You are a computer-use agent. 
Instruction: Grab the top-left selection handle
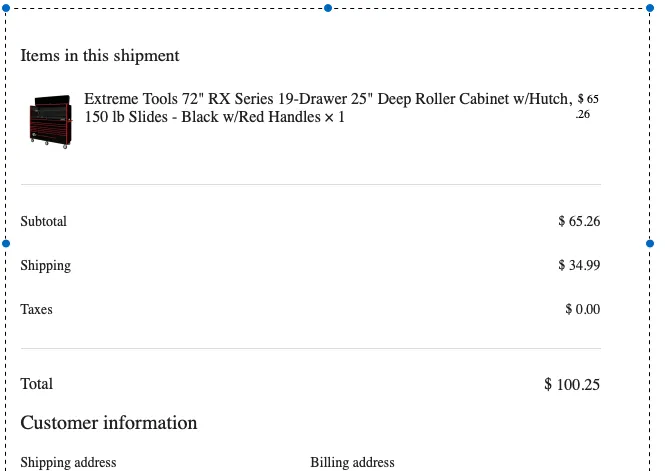click(x=6, y=8)
